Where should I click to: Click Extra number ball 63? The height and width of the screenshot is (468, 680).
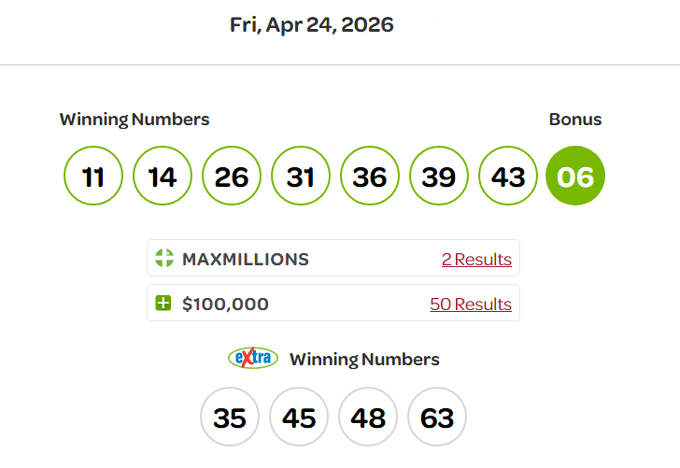click(x=437, y=417)
